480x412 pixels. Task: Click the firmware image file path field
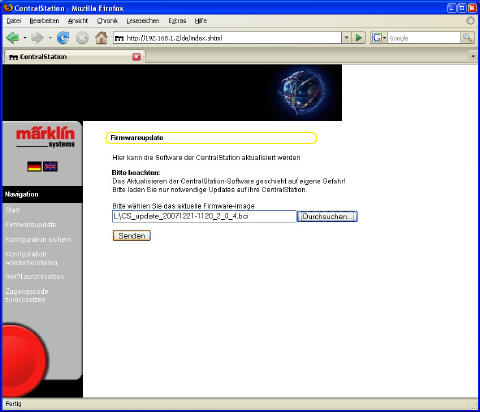[x=204, y=216]
